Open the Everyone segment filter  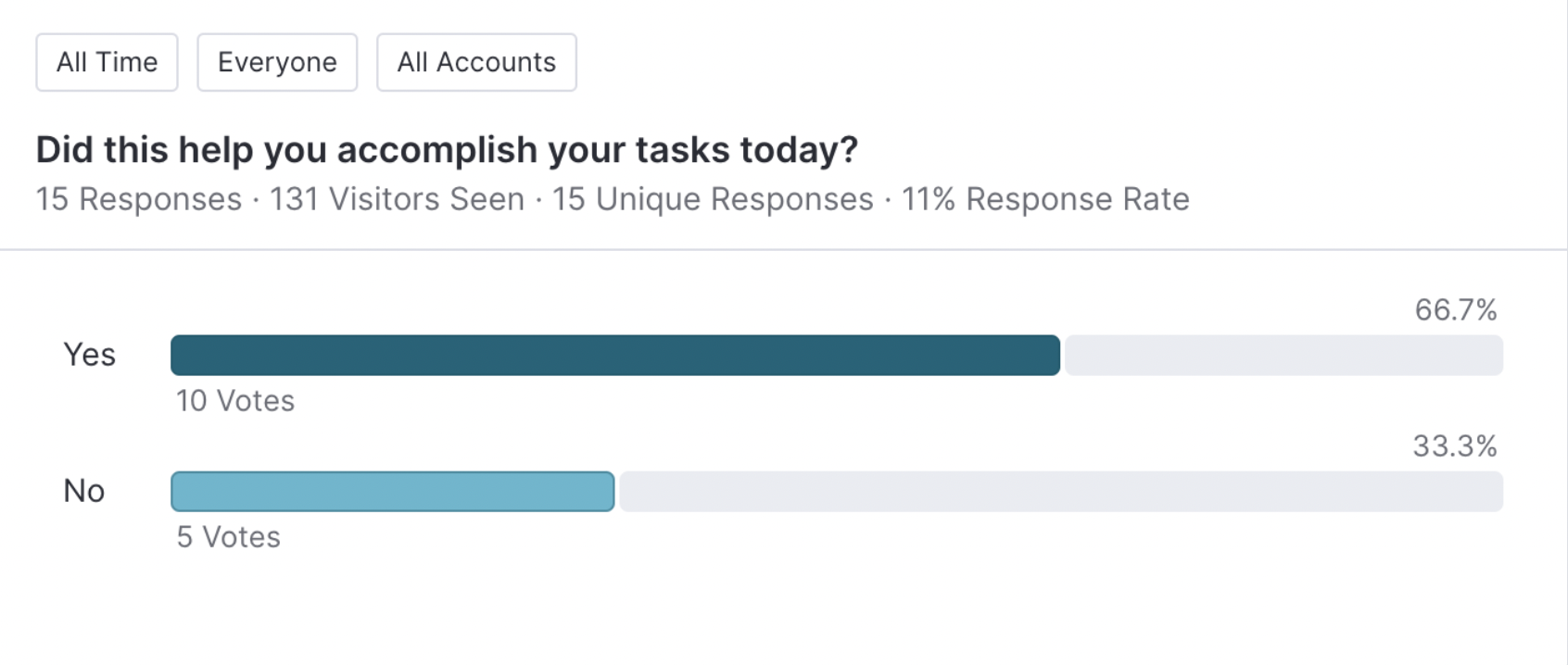tap(277, 62)
